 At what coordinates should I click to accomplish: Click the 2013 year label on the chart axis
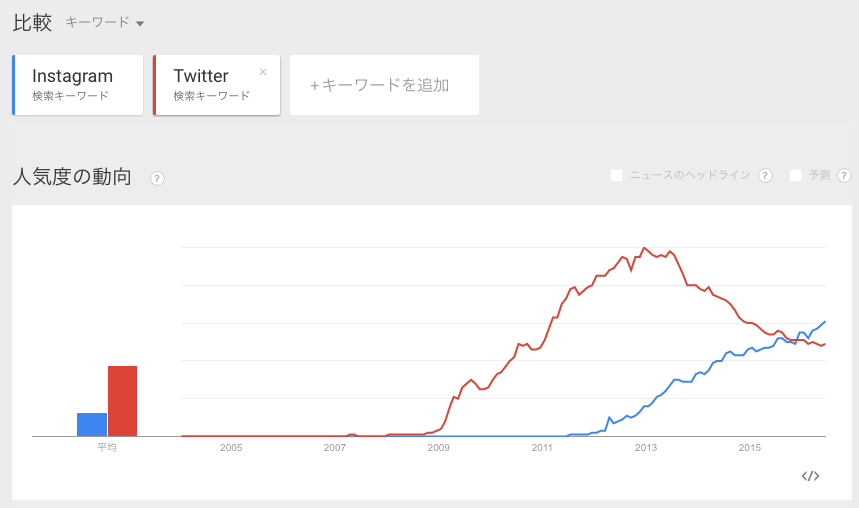646,447
